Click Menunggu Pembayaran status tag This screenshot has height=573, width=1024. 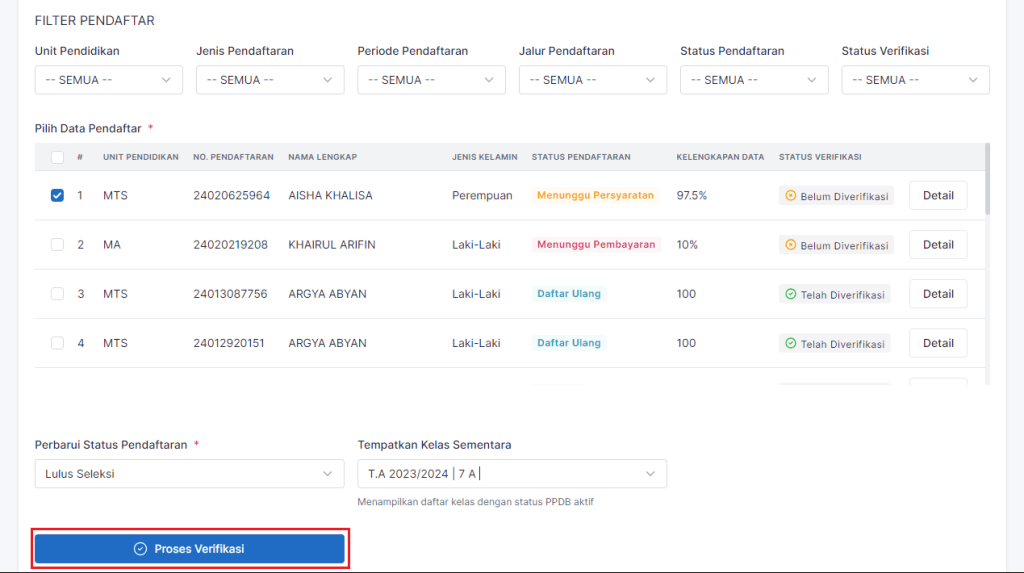(x=595, y=244)
